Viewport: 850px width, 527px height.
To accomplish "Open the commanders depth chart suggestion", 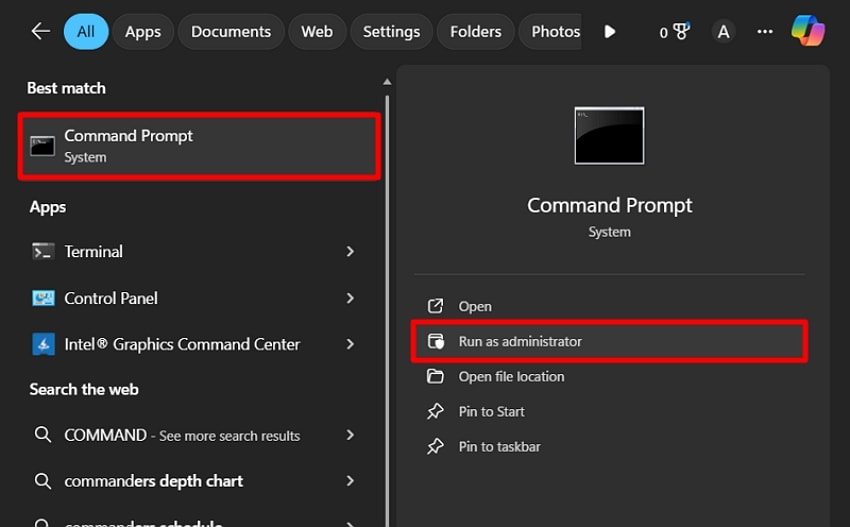I will (x=194, y=481).
